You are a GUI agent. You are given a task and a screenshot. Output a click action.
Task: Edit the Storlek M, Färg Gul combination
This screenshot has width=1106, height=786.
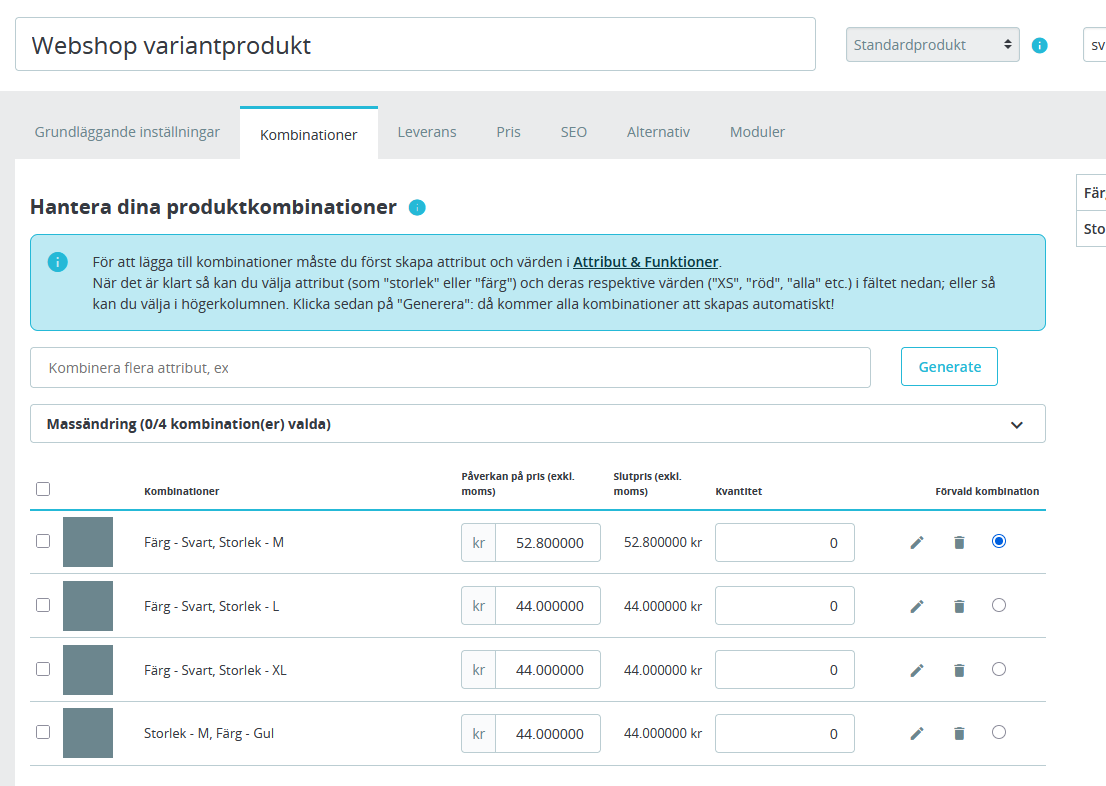click(x=917, y=734)
